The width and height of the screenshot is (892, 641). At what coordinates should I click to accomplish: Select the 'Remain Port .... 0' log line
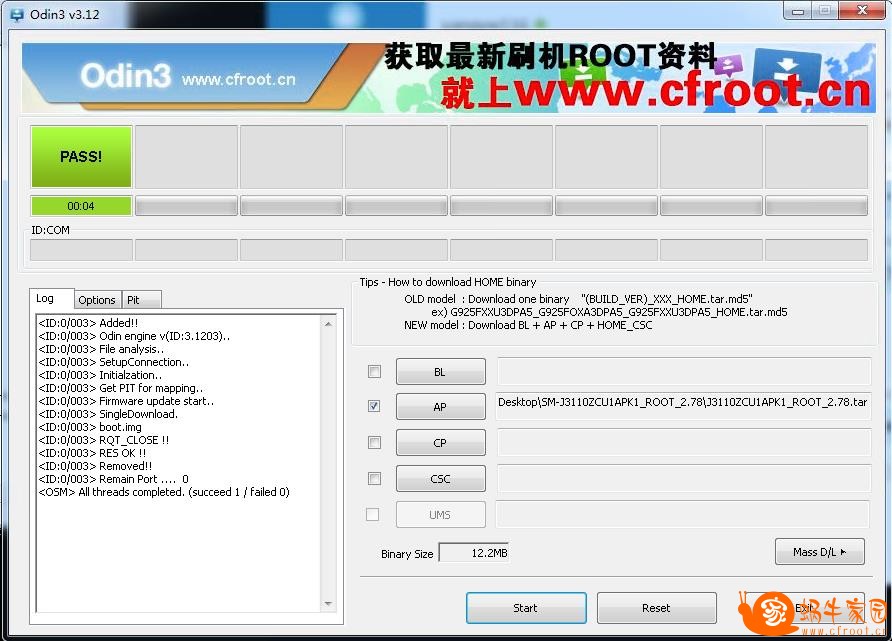(x=113, y=479)
